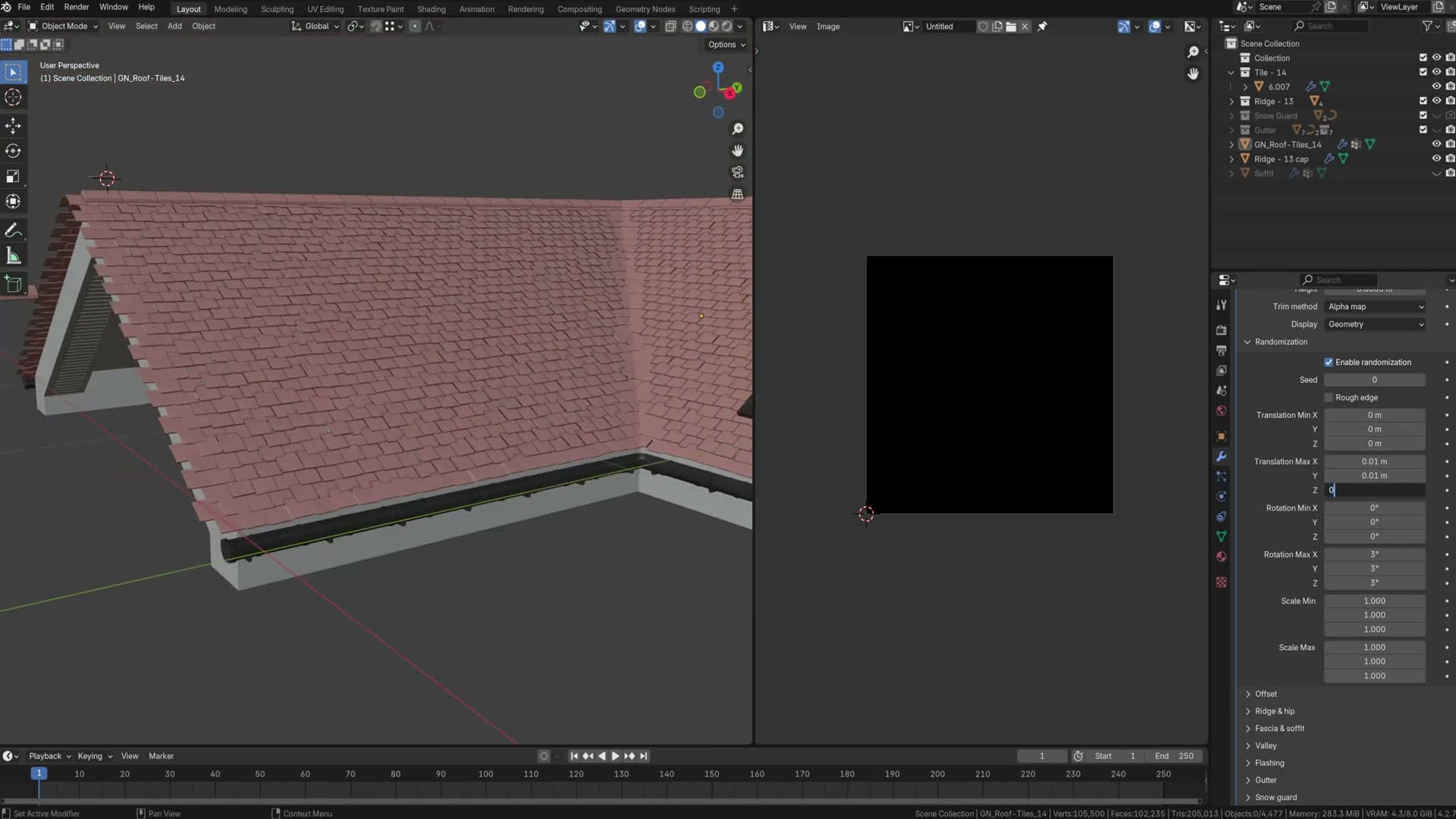The height and width of the screenshot is (819, 1456).
Task: Toggle eye visibility for Ridge - 13 cap
Action: pyautogui.click(x=1436, y=158)
